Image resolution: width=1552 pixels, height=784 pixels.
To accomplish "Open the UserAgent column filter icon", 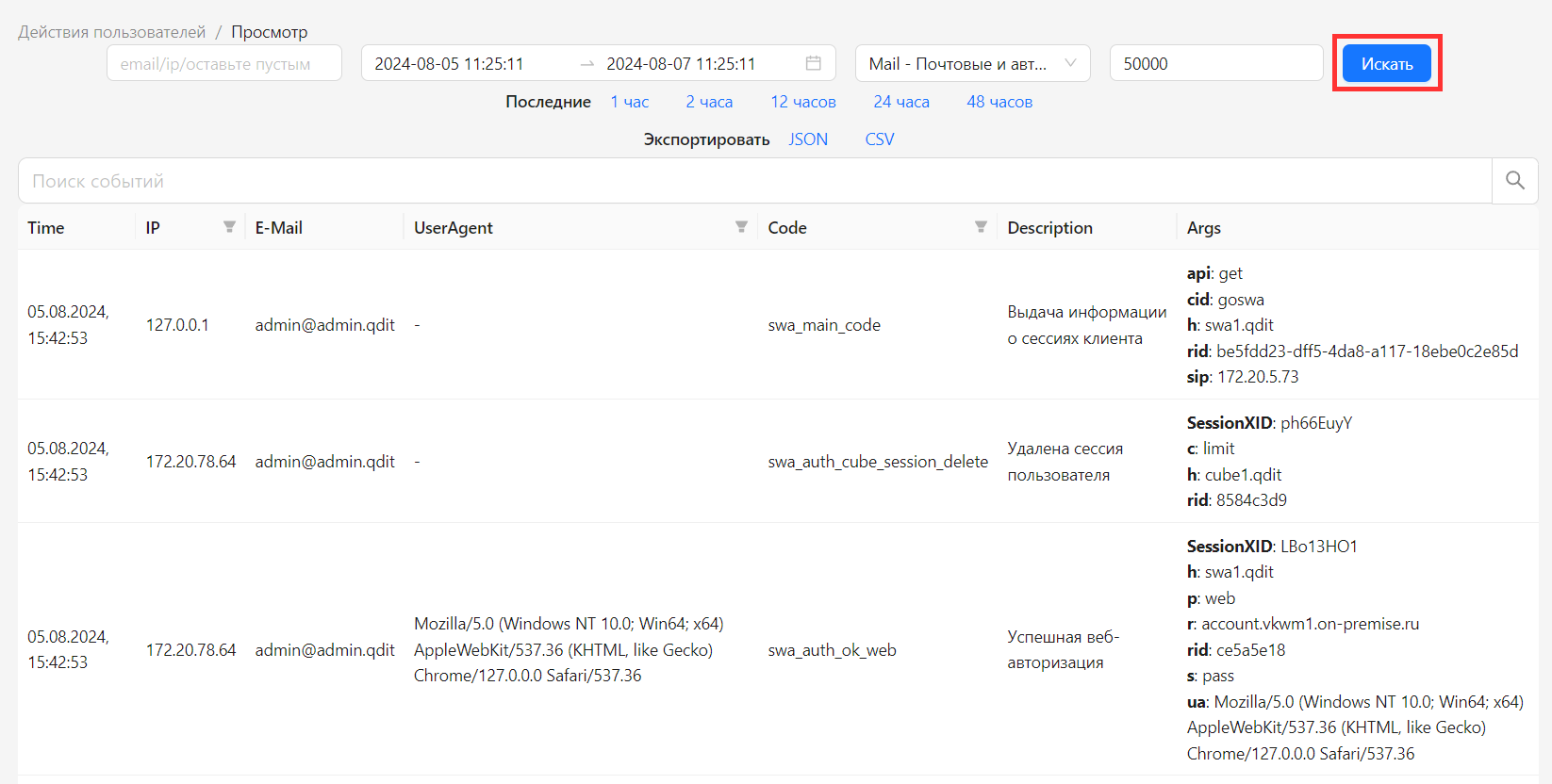I will [x=741, y=227].
